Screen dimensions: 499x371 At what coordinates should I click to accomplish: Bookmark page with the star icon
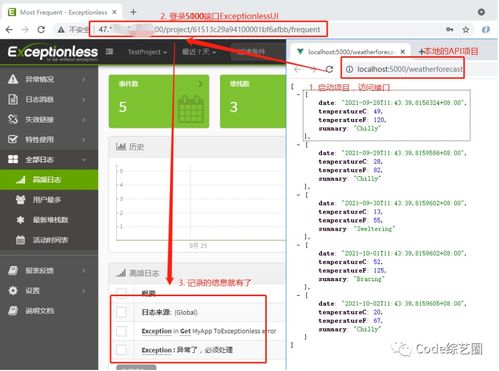pos(466,30)
